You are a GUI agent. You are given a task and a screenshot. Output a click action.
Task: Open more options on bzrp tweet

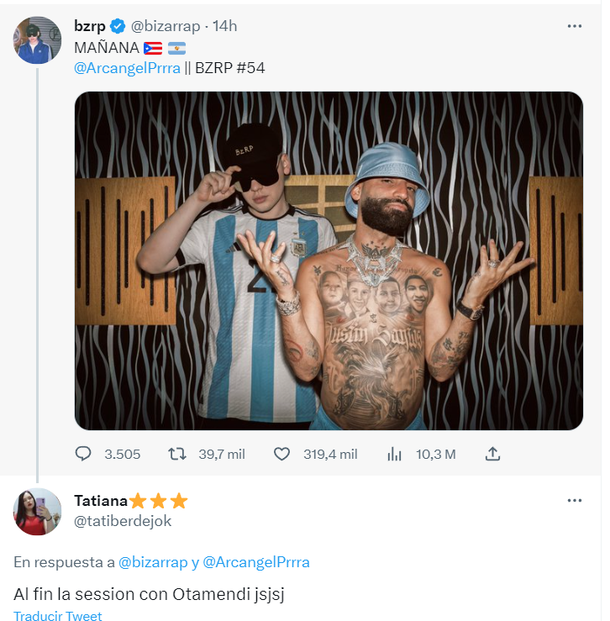(x=574, y=26)
